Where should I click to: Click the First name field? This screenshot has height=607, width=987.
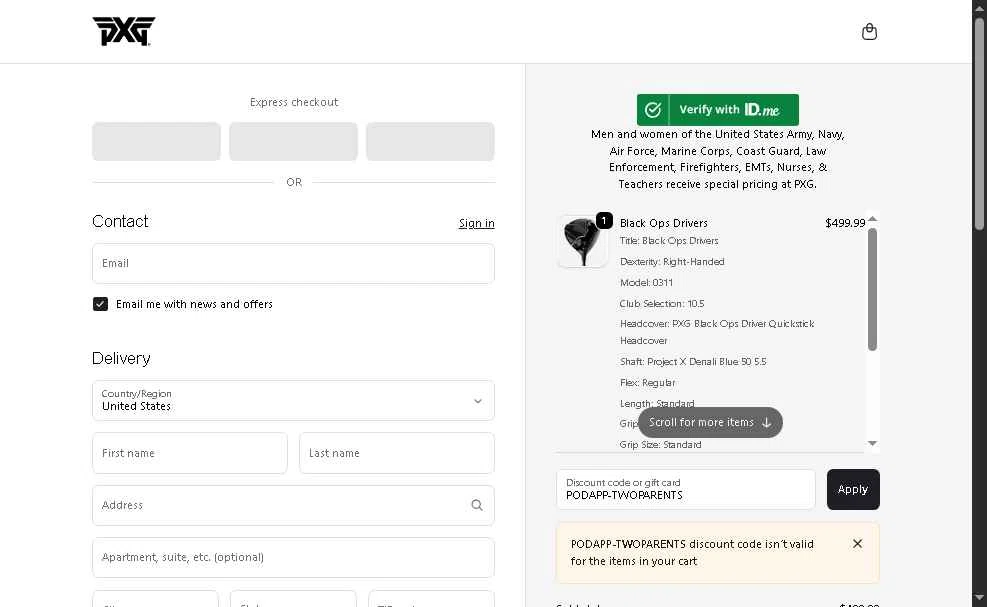tap(189, 453)
